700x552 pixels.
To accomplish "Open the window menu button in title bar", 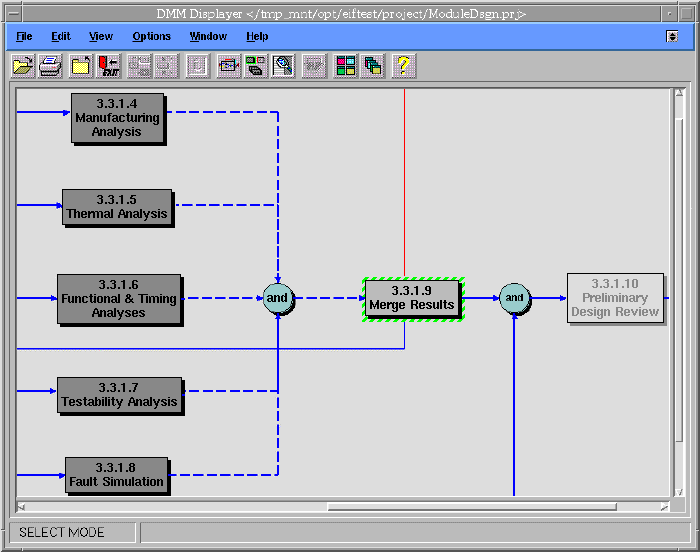I will click(x=13, y=14).
